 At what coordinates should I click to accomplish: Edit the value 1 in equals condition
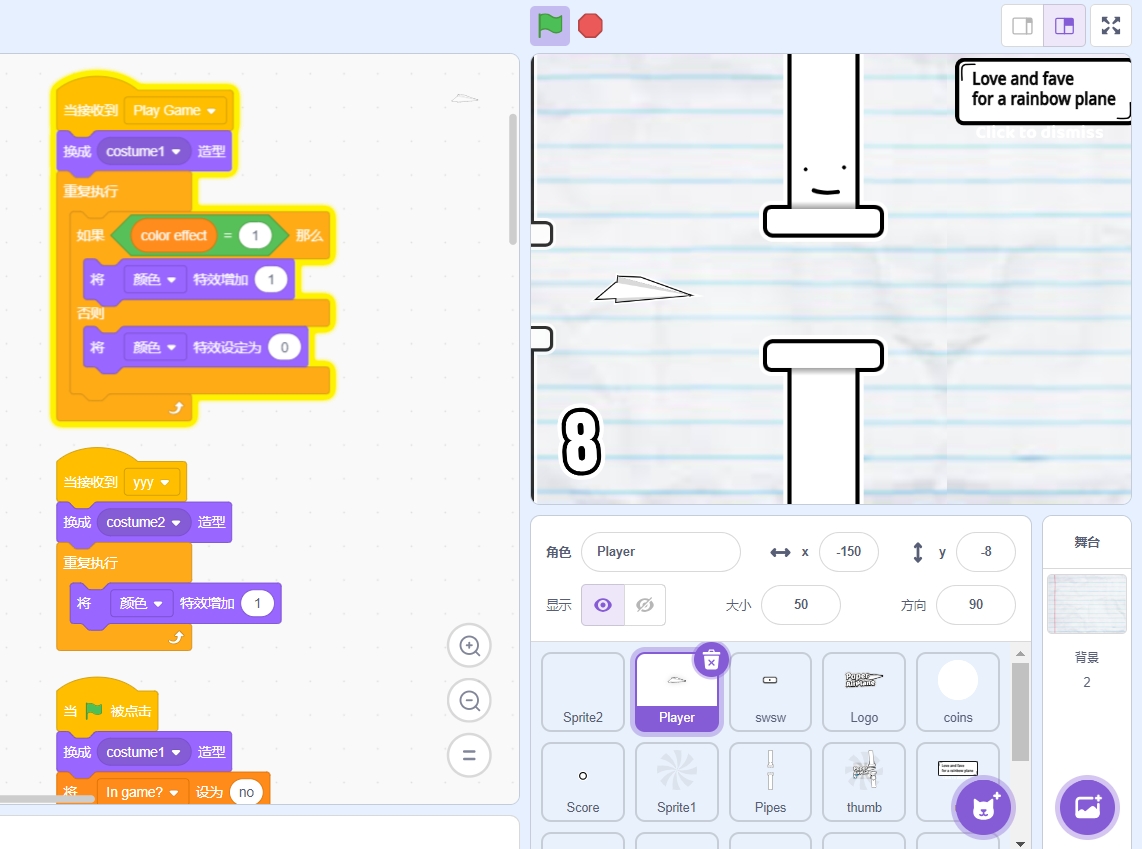pos(255,235)
